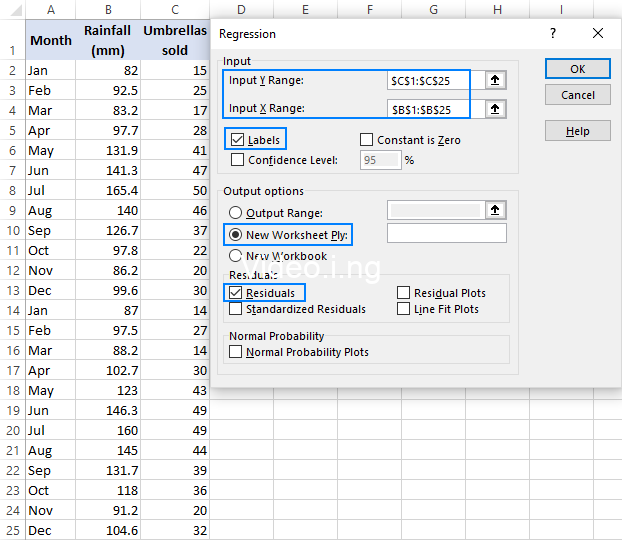
Task: Click the umbrellas cell 36
Action: coord(175,490)
